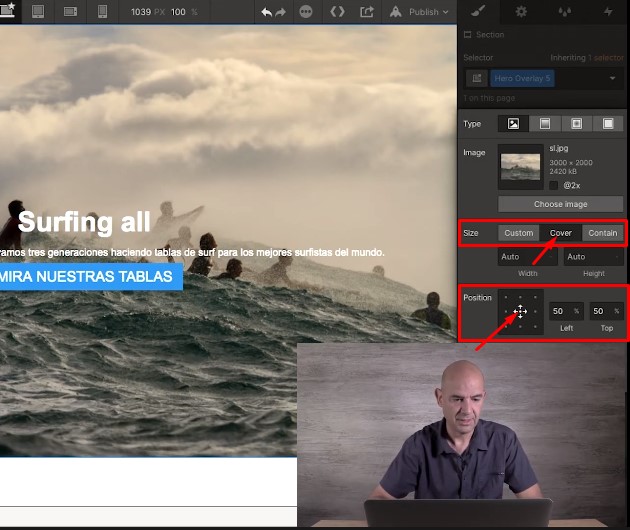Set background size to Contain
Image resolution: width=630 pixels, height=530 pixels.
(602, 233)
